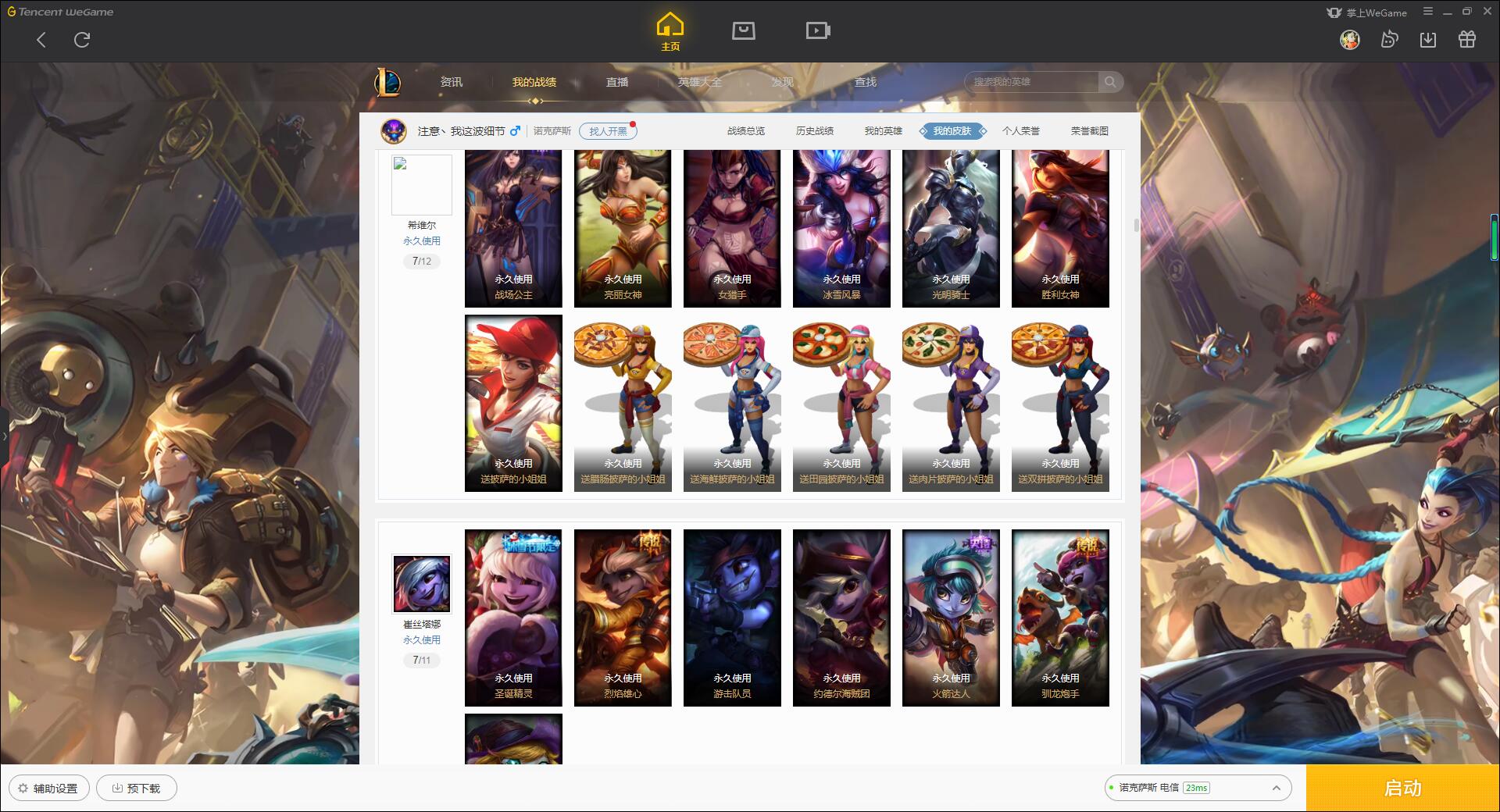Screen dimensions: 1500x812
Task: Click the 找人开黑 button
Action: point(608,131)
